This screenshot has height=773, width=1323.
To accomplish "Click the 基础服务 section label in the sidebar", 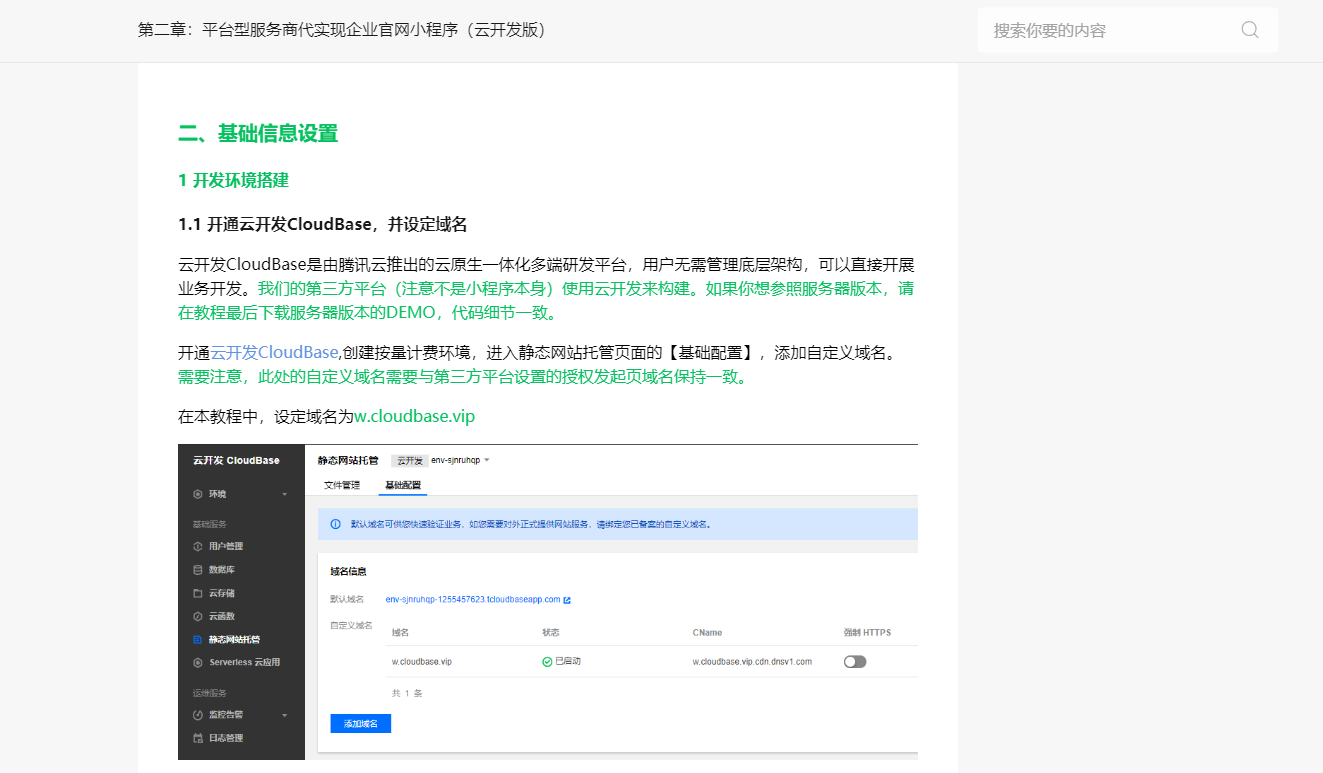I will point(210,523).
